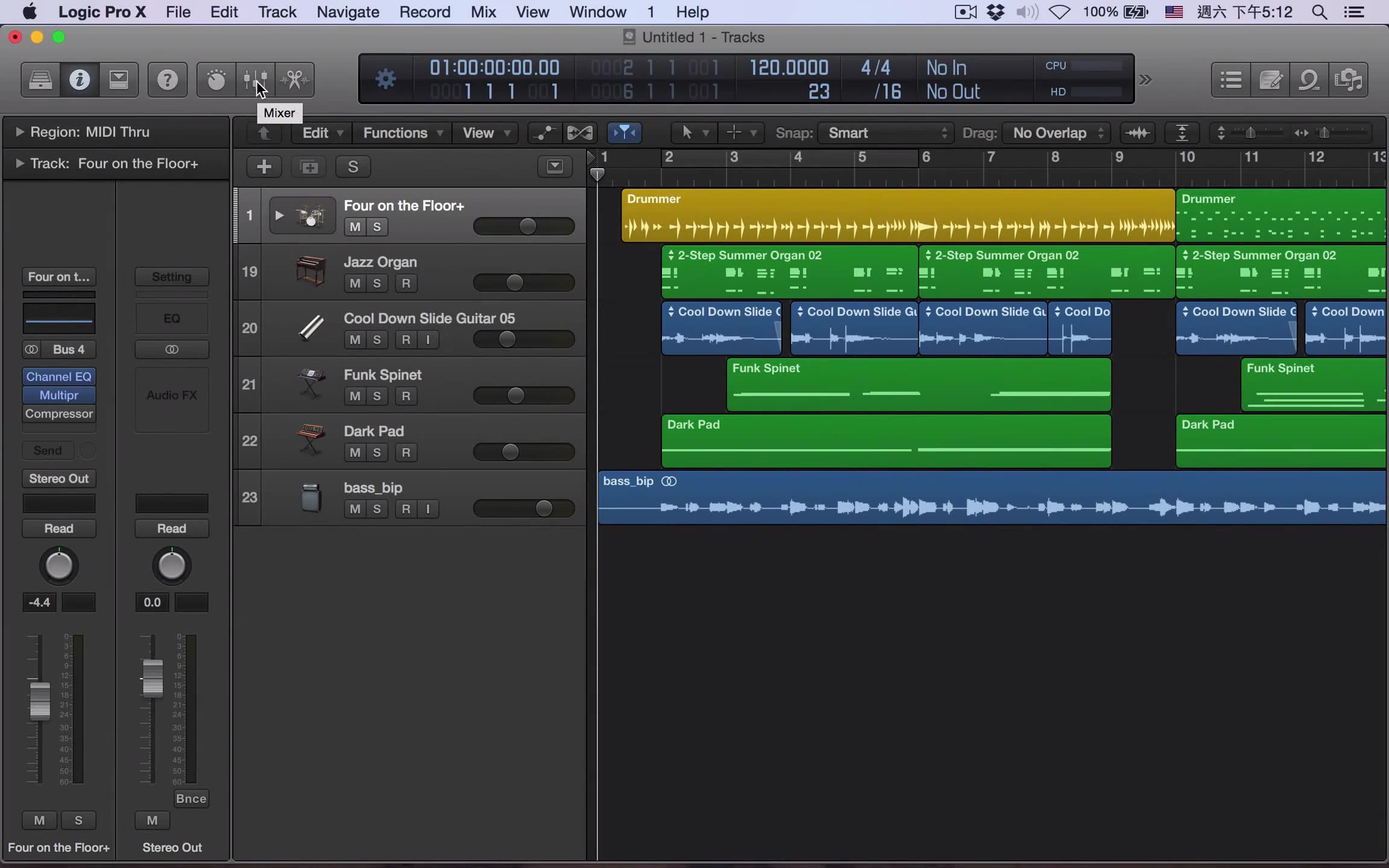The width and height of the screenshot is (1389, 868).
Task: Open the Snap mode dropdown set to Smart
Action: (885, 133)
